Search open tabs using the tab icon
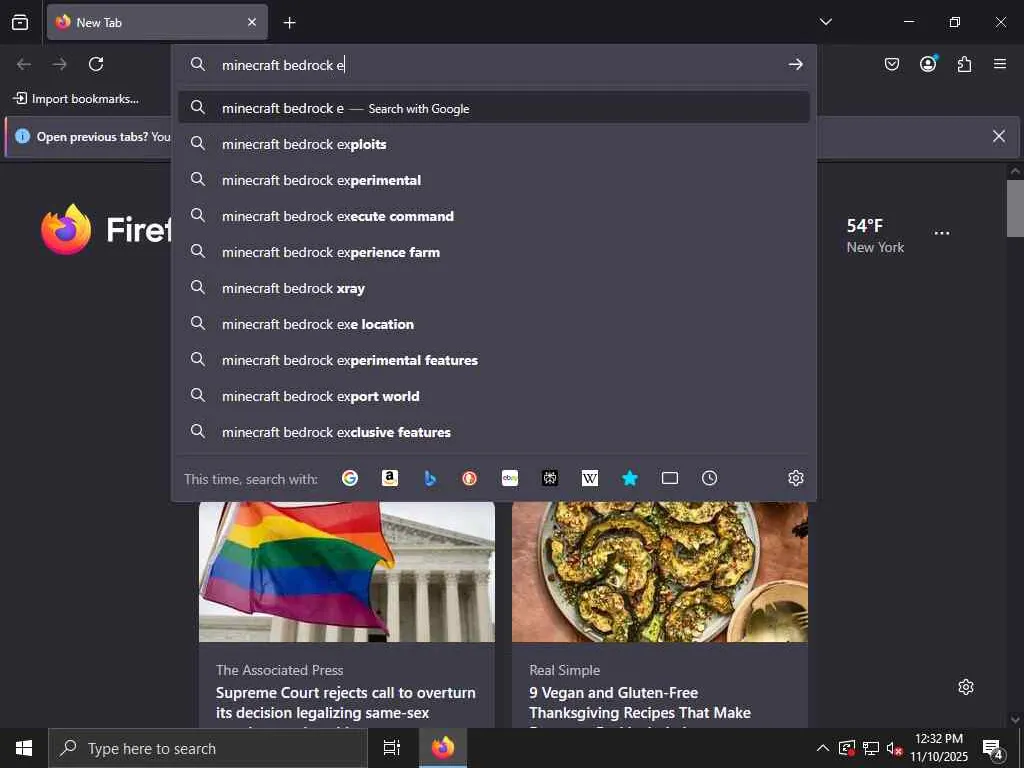 pos(669,478)
